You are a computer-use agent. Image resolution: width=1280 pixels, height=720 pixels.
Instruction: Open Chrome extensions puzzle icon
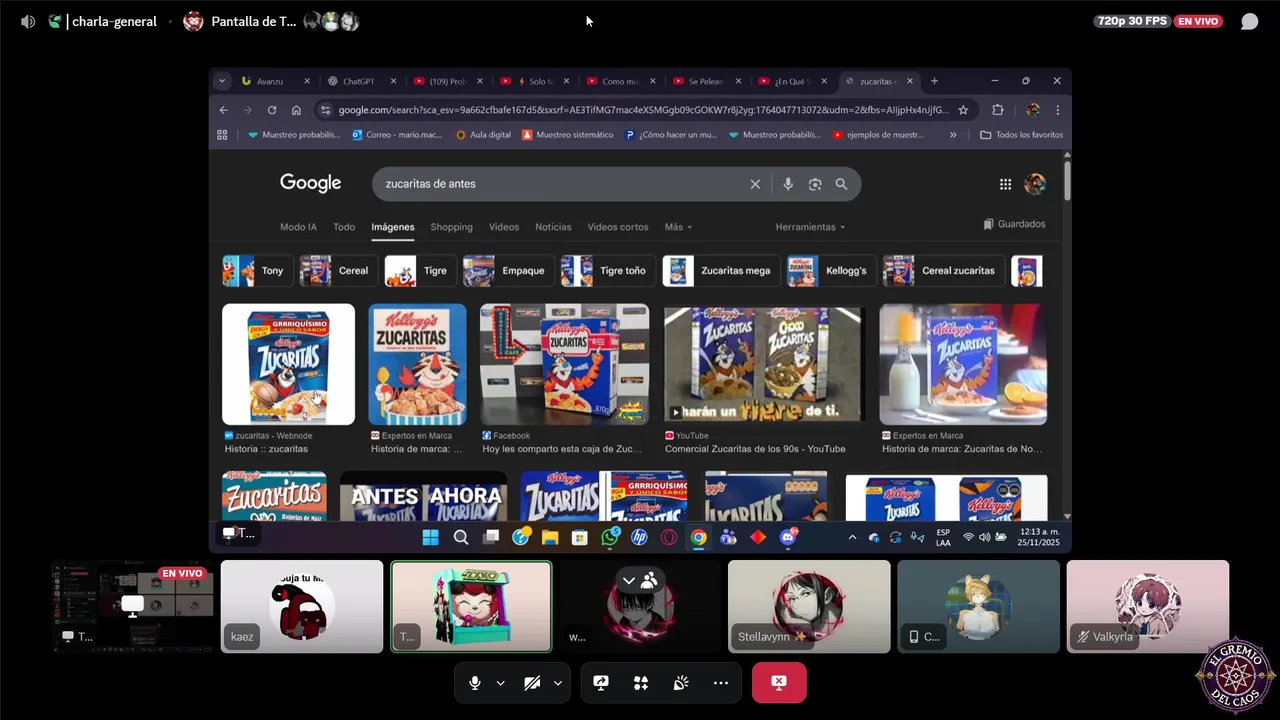click(x=997, y=110)
